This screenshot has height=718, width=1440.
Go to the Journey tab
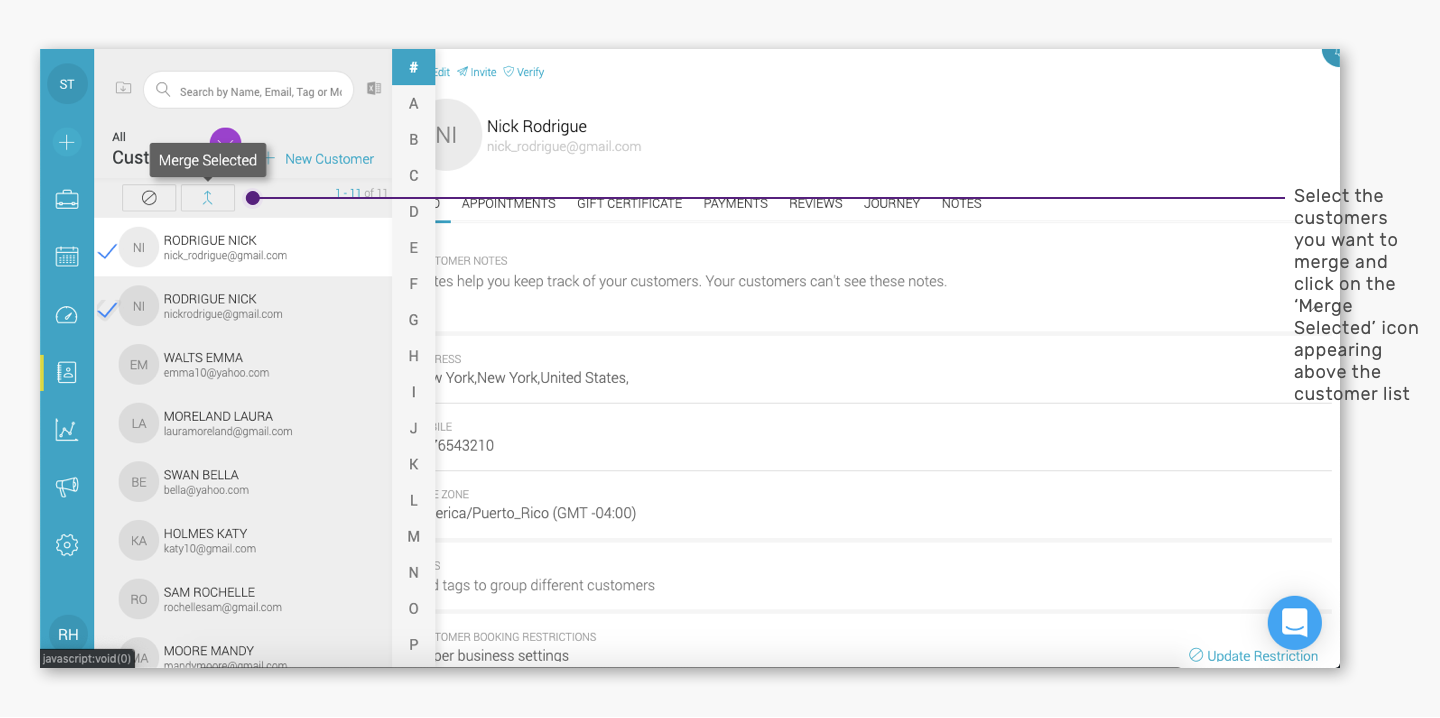(892, 203)
